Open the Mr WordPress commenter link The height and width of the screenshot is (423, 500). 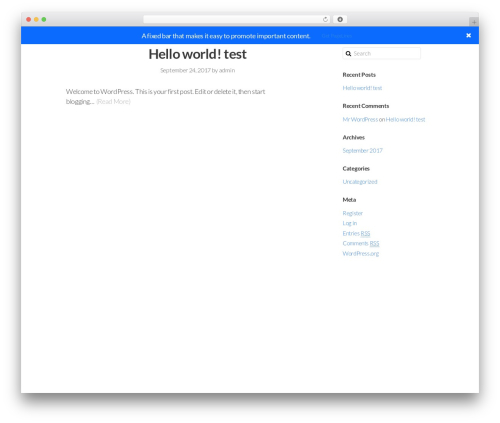(x=360, y=119)
